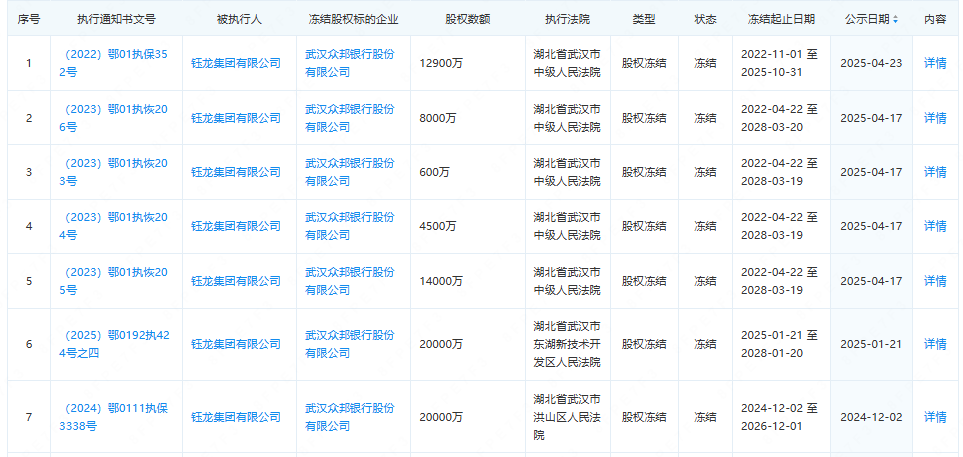
Task: Open notice (2023)鄂01执恢203号
Action: coord(114,172)
